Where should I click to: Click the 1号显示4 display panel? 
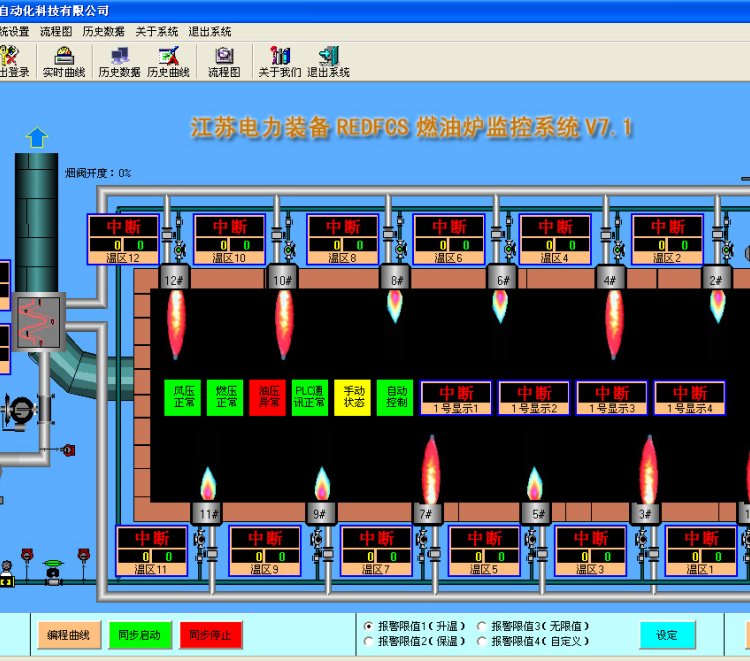[x=690, y=398]
